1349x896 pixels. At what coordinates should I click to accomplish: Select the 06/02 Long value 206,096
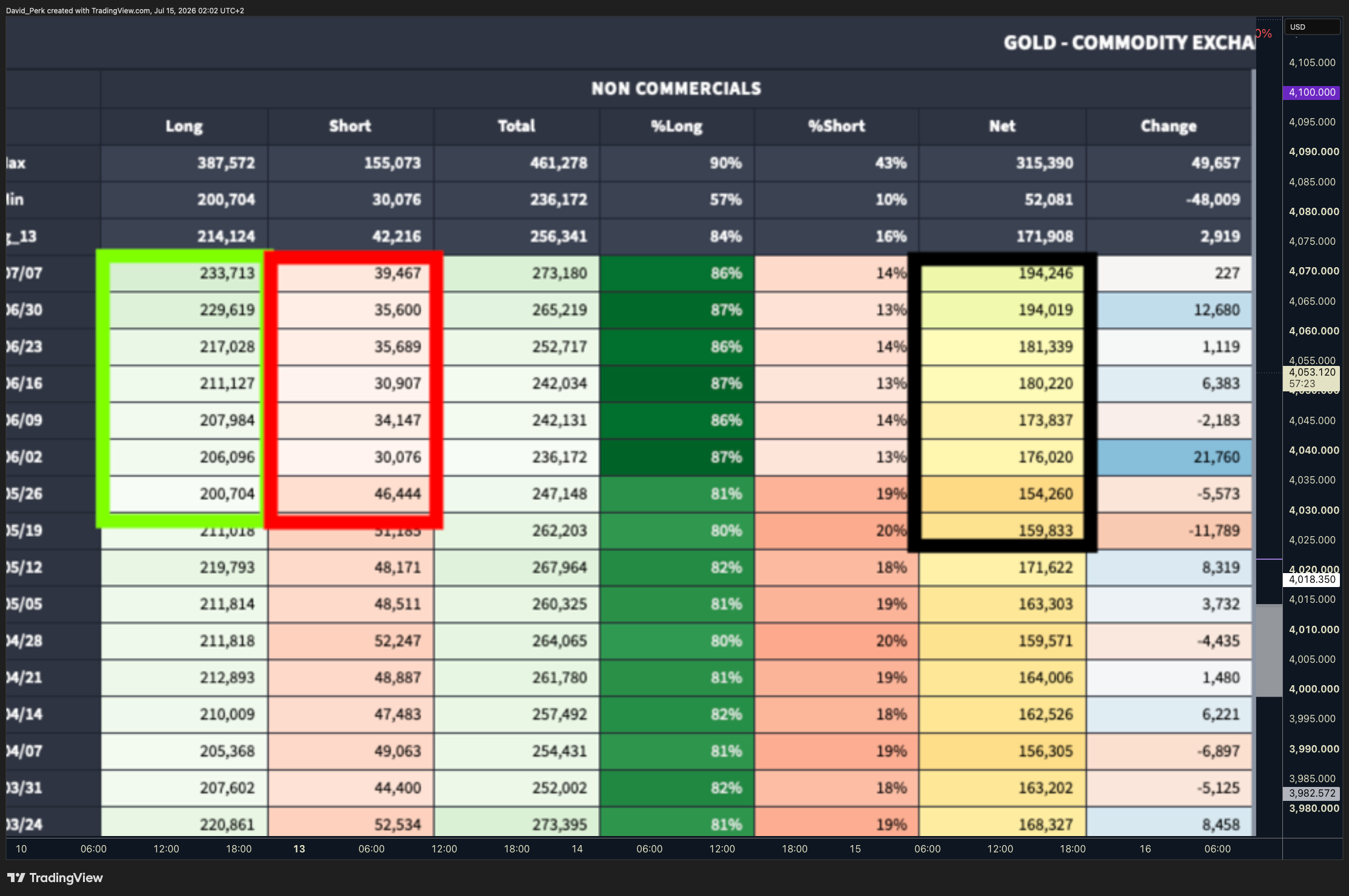(x=227, y=457)
